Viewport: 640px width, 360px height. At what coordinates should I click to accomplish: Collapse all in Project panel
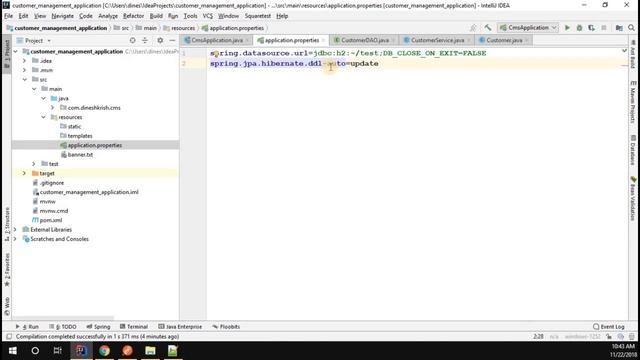coord(145,40)
